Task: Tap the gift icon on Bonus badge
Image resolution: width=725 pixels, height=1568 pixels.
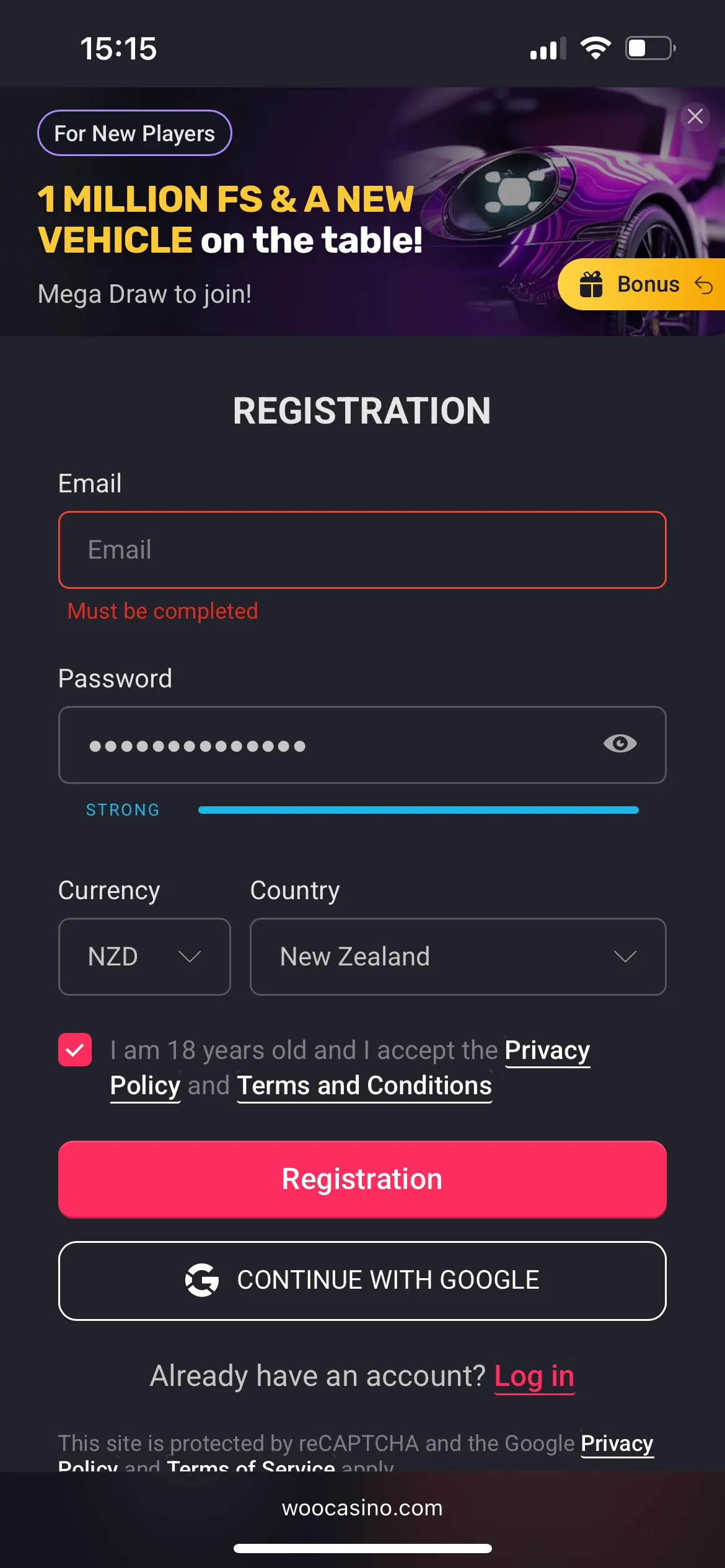Action: pos(591,285)
